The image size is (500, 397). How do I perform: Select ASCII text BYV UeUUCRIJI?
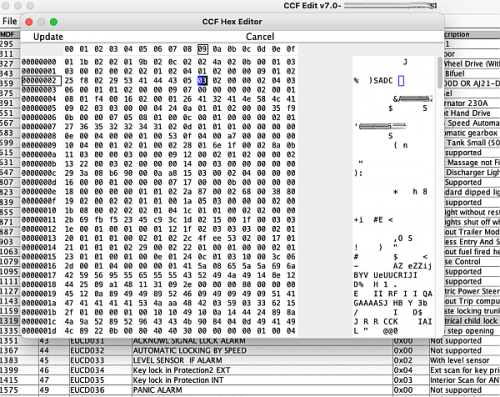(385, 275)
